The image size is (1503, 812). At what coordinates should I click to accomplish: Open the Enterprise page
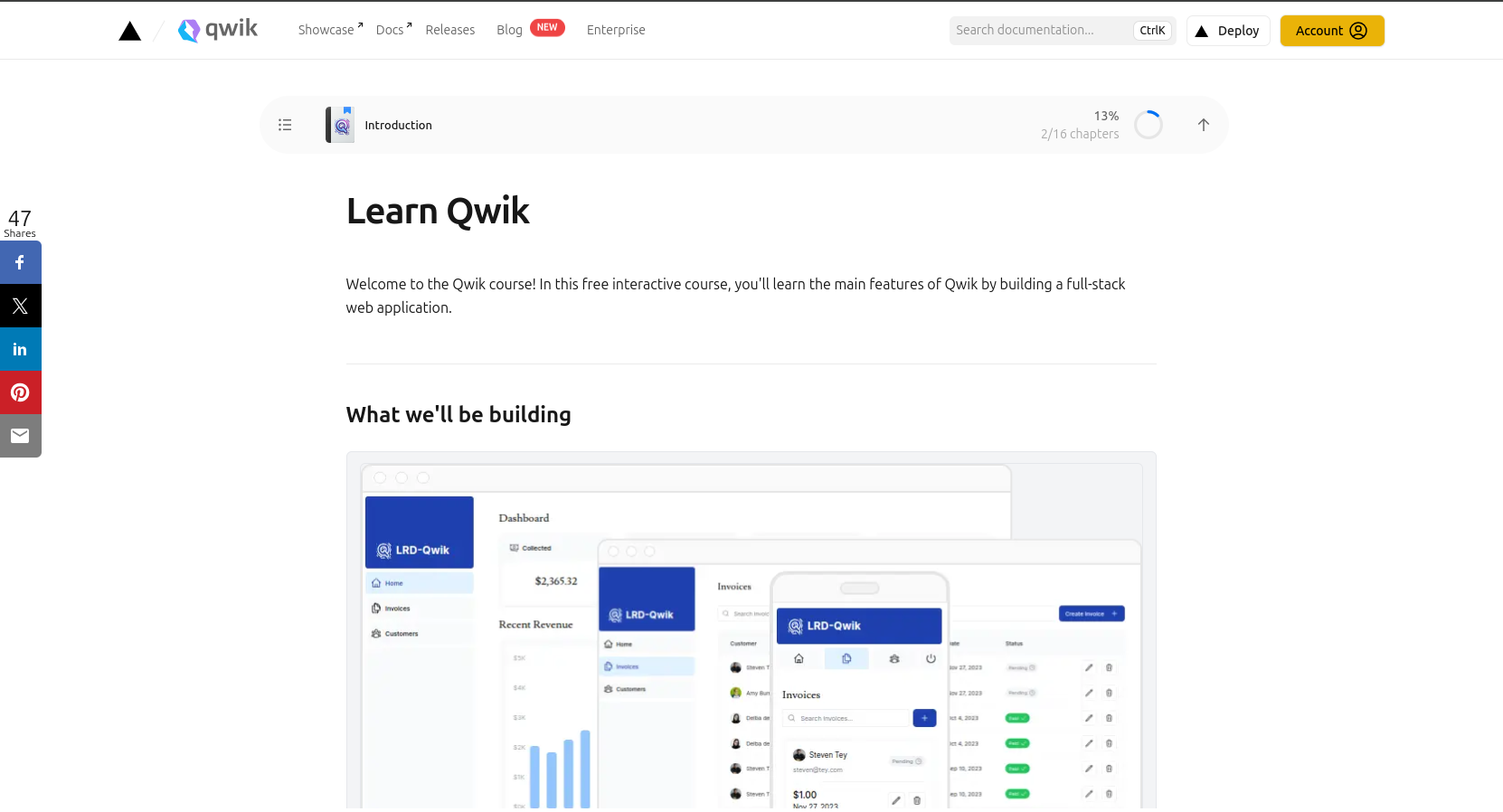[x=616, y=30]
